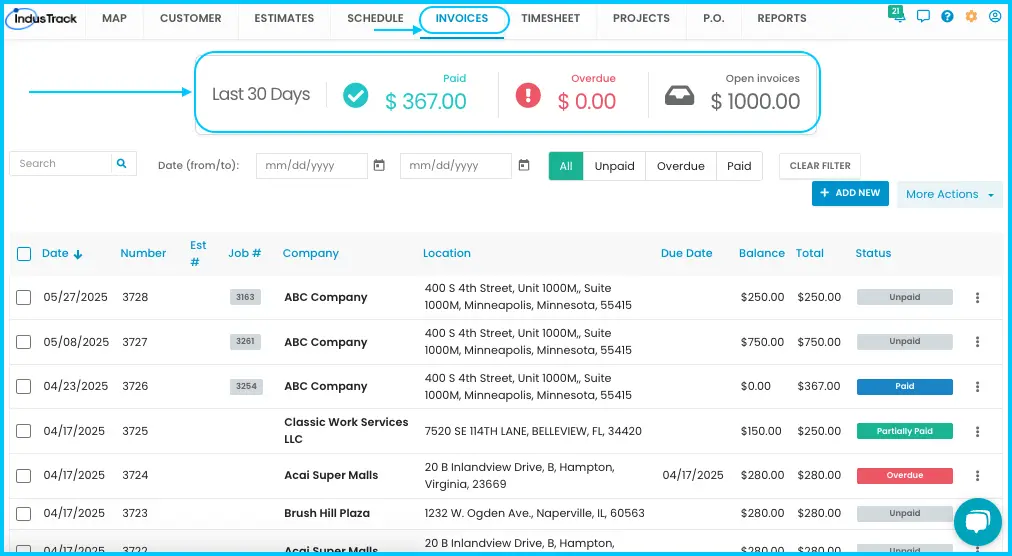
Task: Select the INVOICES tab
Action: pos(462,19)
